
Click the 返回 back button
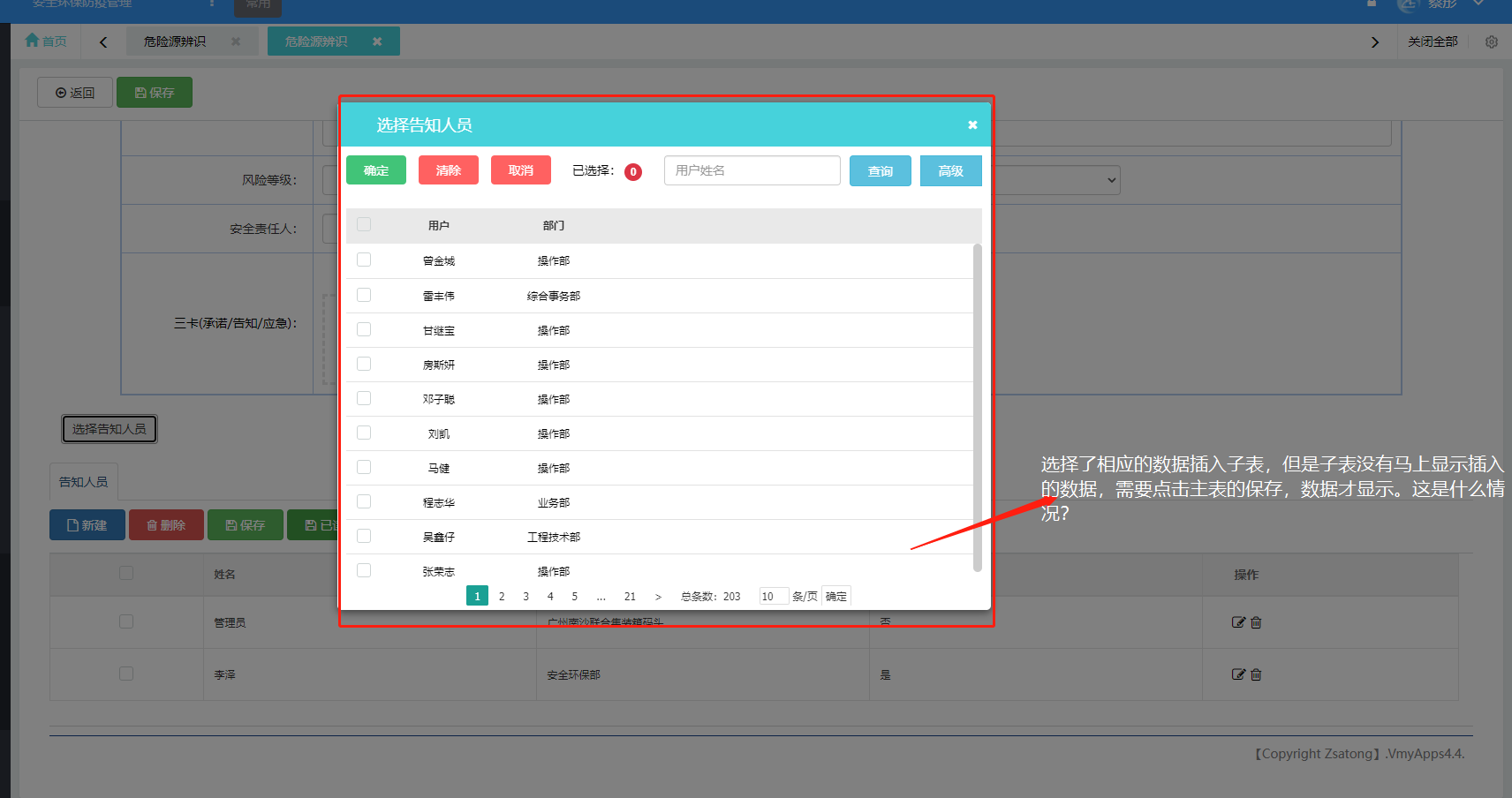tap(75, 93)
